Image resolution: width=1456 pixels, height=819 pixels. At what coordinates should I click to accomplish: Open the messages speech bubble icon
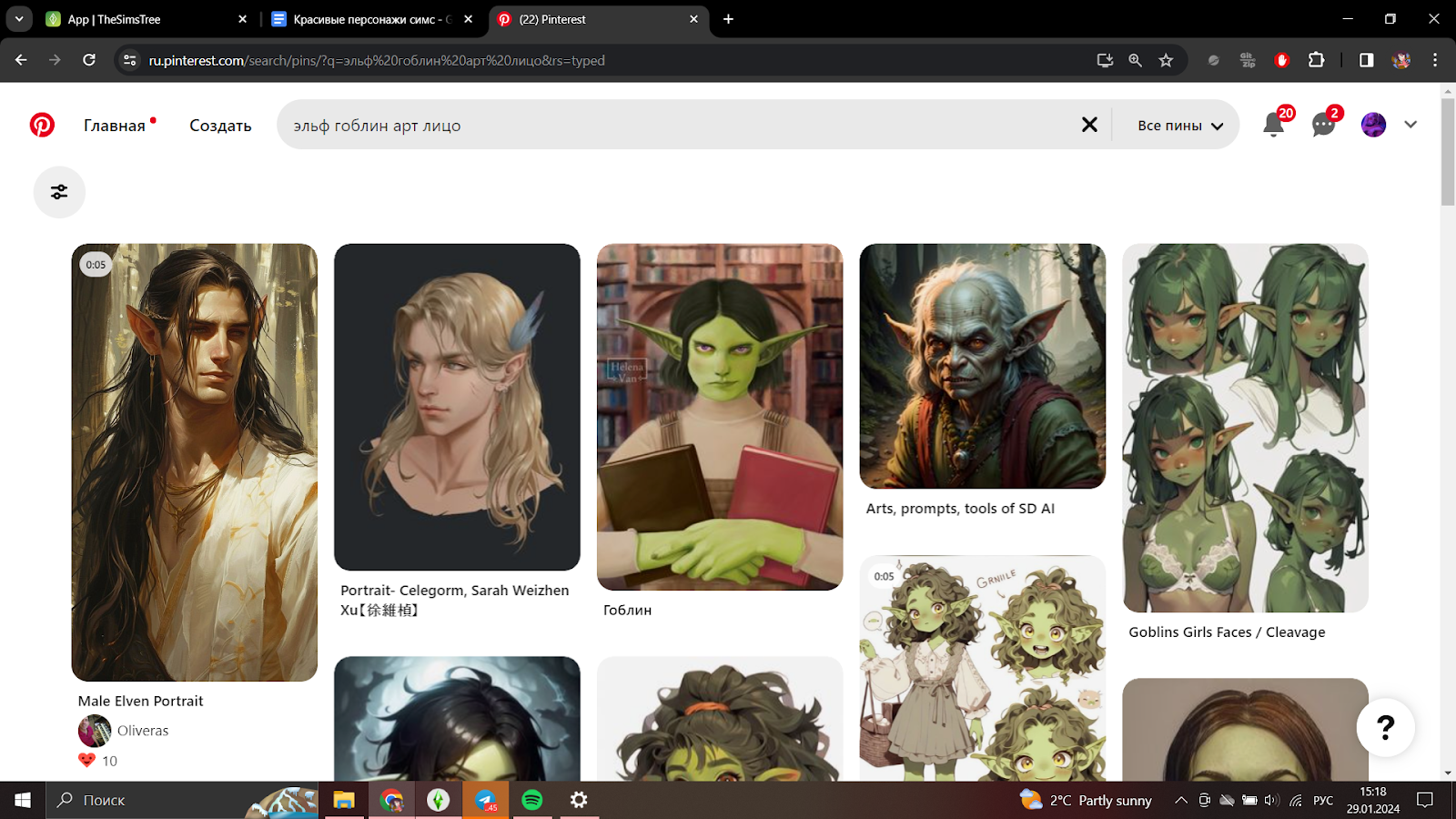(1323, 125)
